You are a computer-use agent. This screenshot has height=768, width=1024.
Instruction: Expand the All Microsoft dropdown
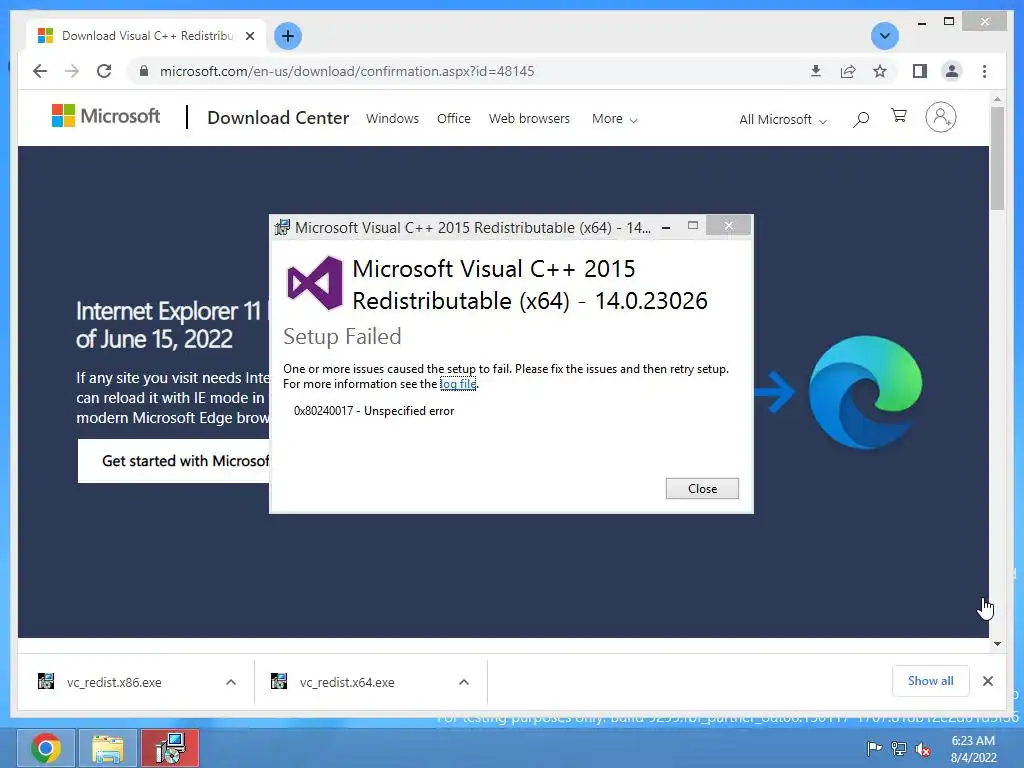782,120
